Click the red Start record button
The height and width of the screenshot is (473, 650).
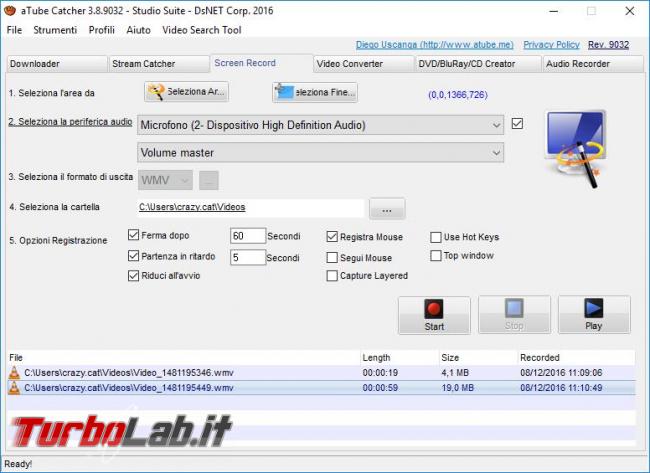pos(434,315)
